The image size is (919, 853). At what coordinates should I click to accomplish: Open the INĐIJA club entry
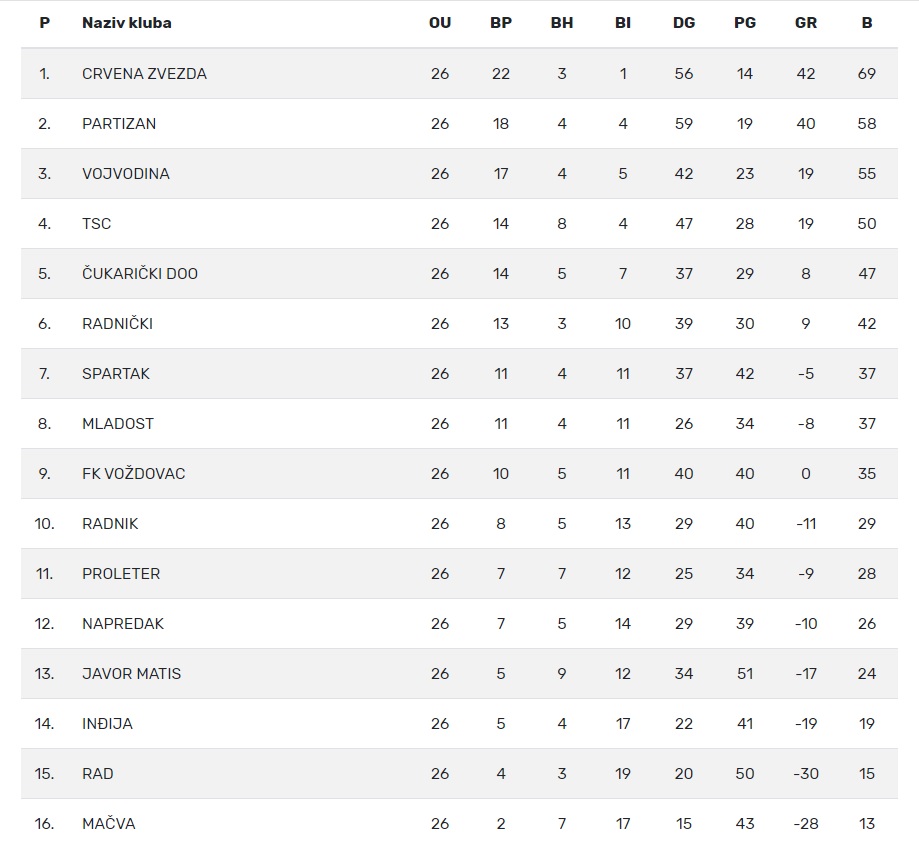[107, 724]
